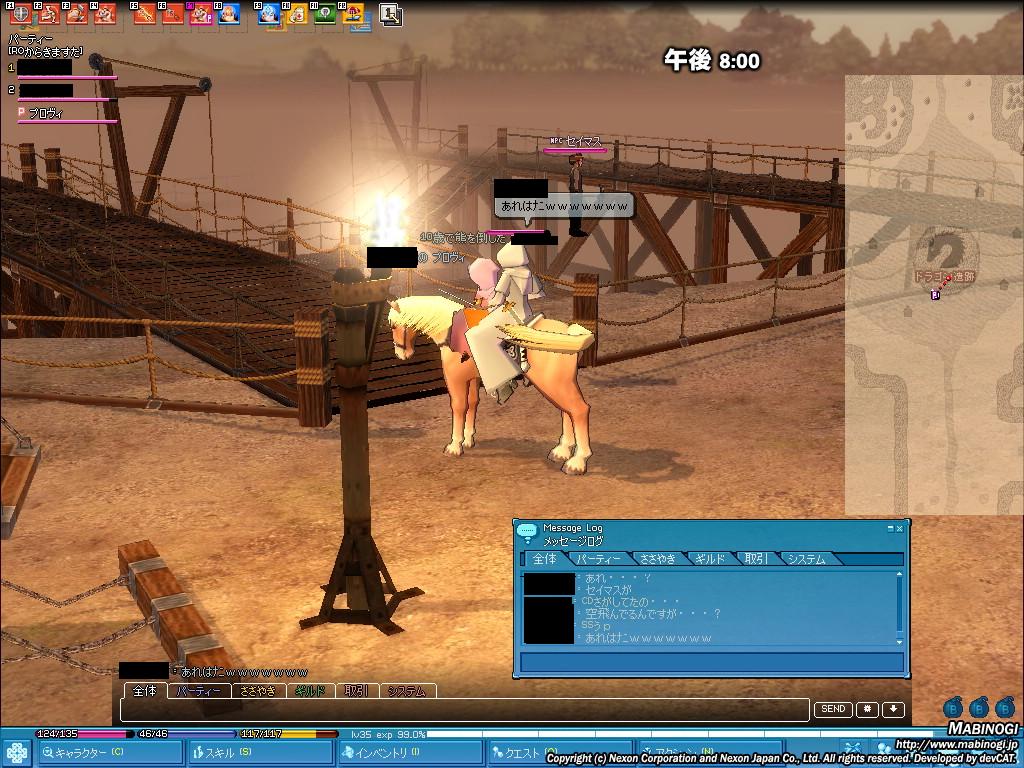The width and height of the screenshot is (1024, 768).
Task: Click the log line セイマスが
Action: 608,590
